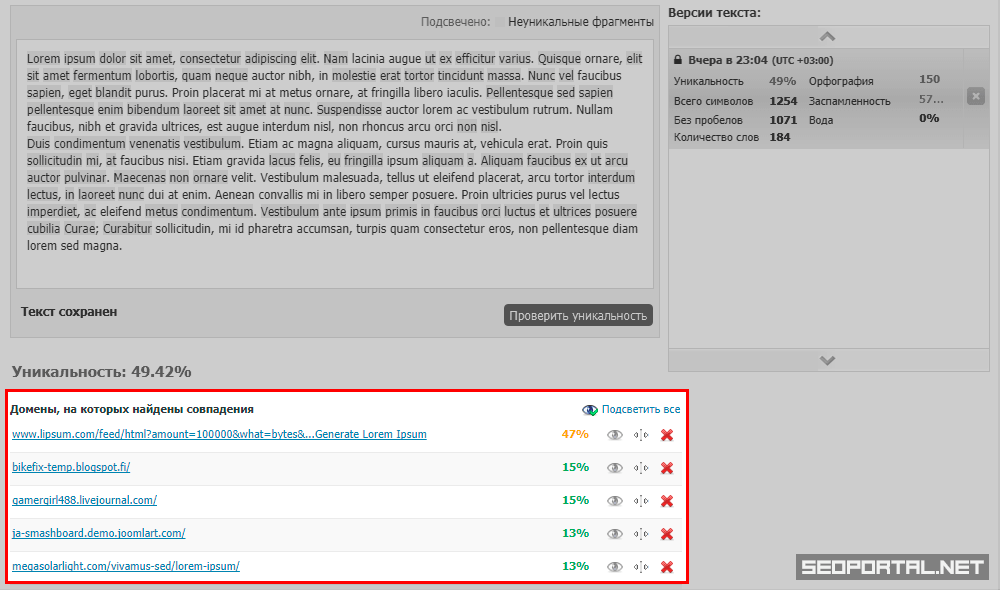This screenshot has width=1000, height=590.
Task: Click compare icon for gamergirl488.livejournal.com row
Action: 641,501
